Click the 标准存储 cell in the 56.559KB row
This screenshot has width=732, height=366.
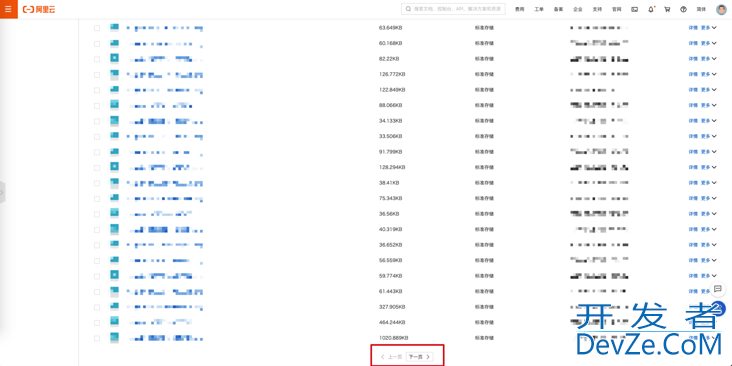point(484,260)
